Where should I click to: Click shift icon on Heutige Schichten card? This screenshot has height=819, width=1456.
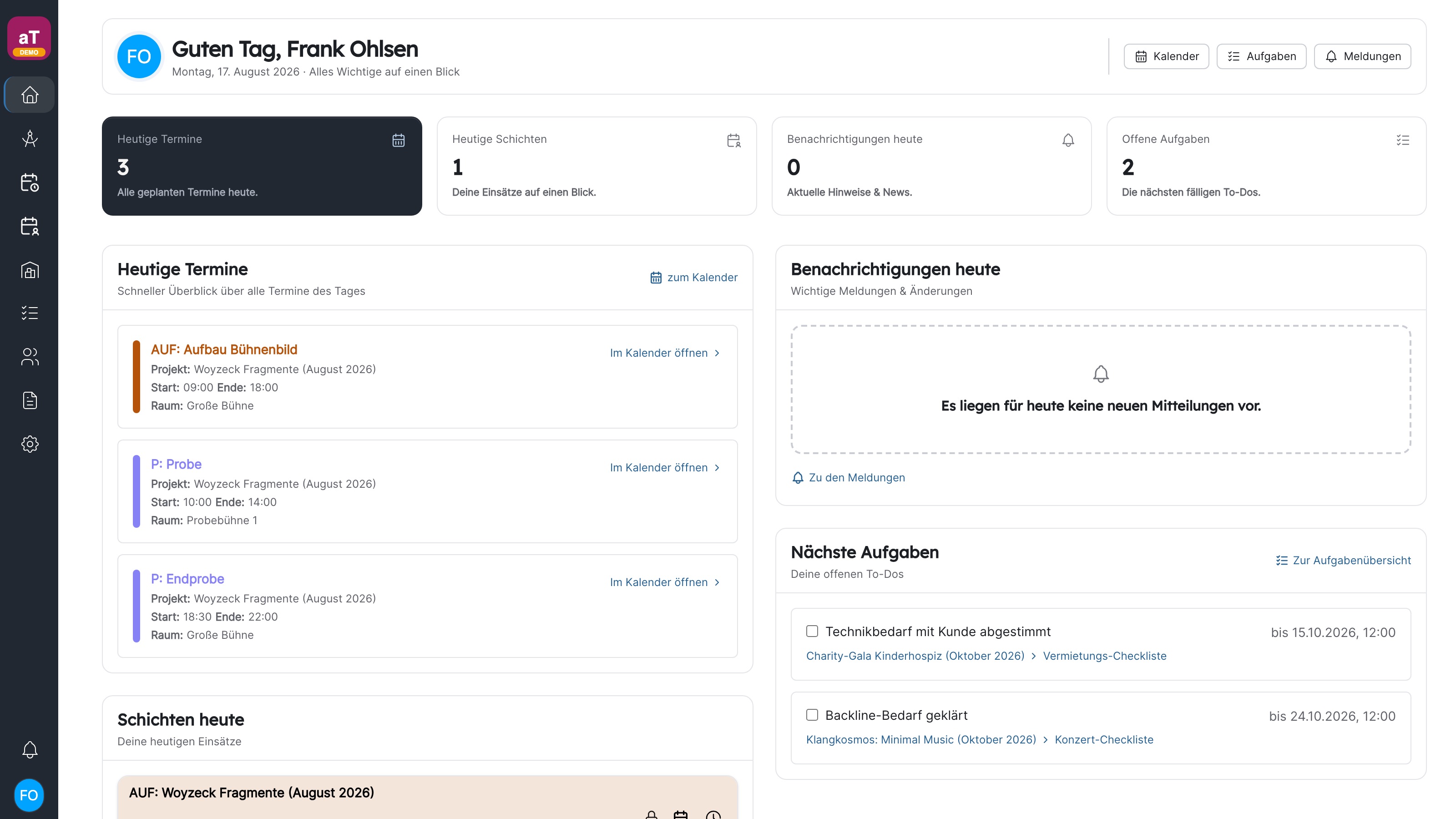point(733,140)
